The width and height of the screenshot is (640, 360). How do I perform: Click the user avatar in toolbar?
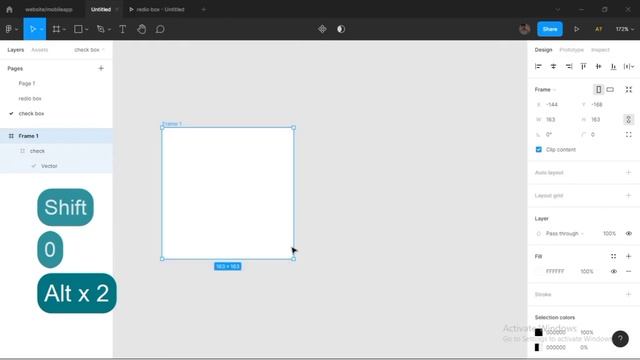[x=524, y=29]
